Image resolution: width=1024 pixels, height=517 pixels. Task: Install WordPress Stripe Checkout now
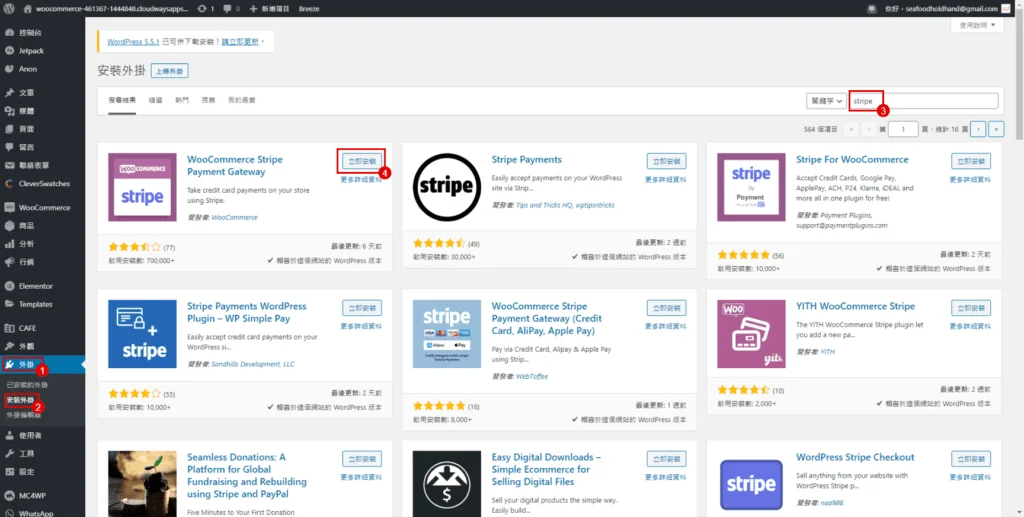tap(971, 458)
